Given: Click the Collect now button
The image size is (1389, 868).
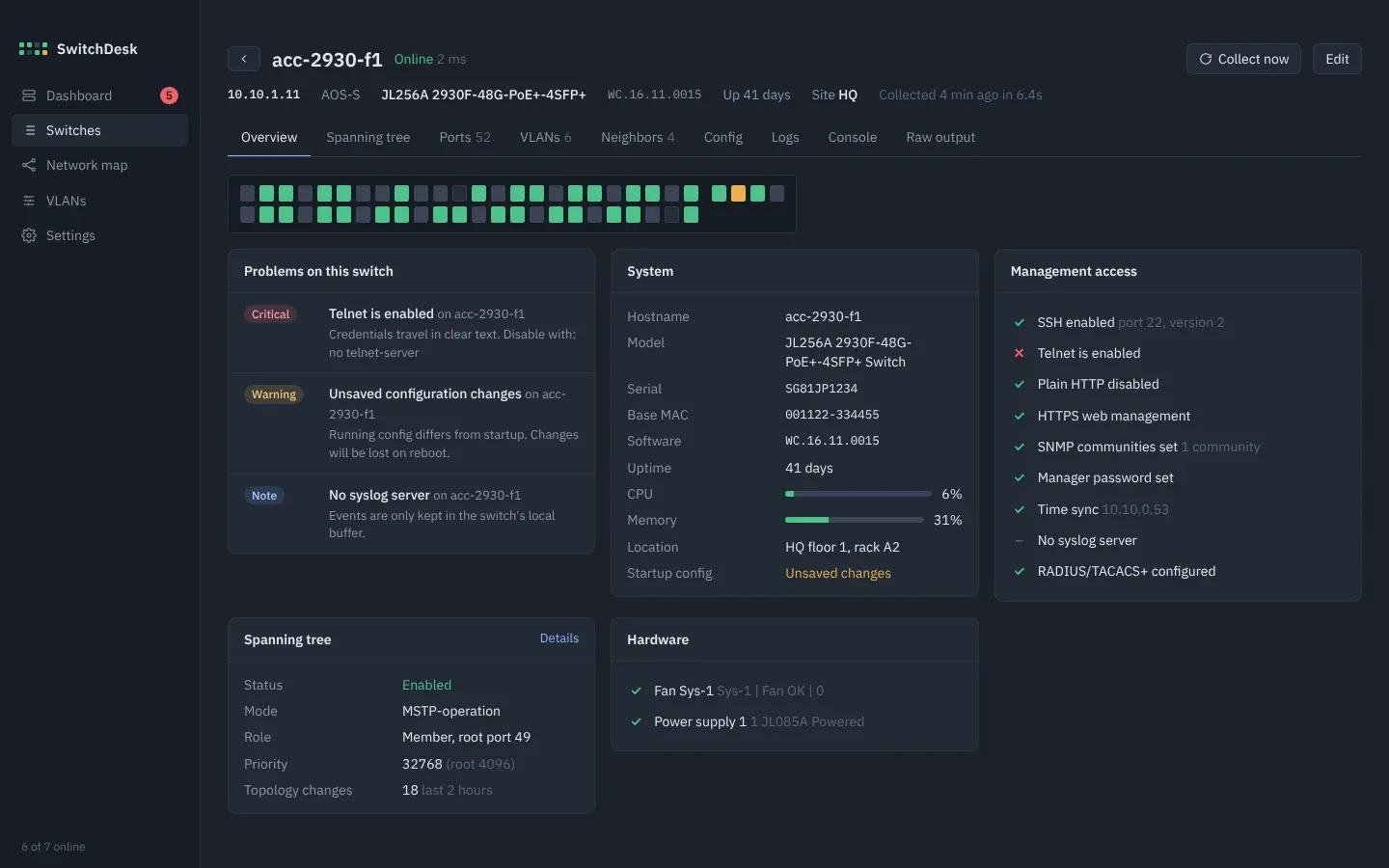Looking at the screenshot, I should tap(1243, 59).
